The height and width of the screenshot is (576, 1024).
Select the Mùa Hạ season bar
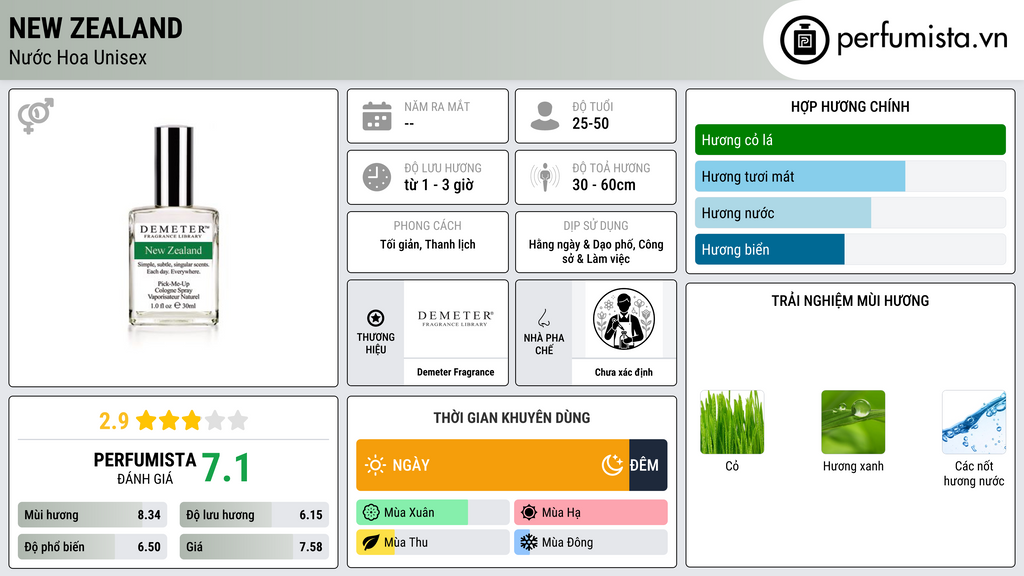click(x=591, y=513)
